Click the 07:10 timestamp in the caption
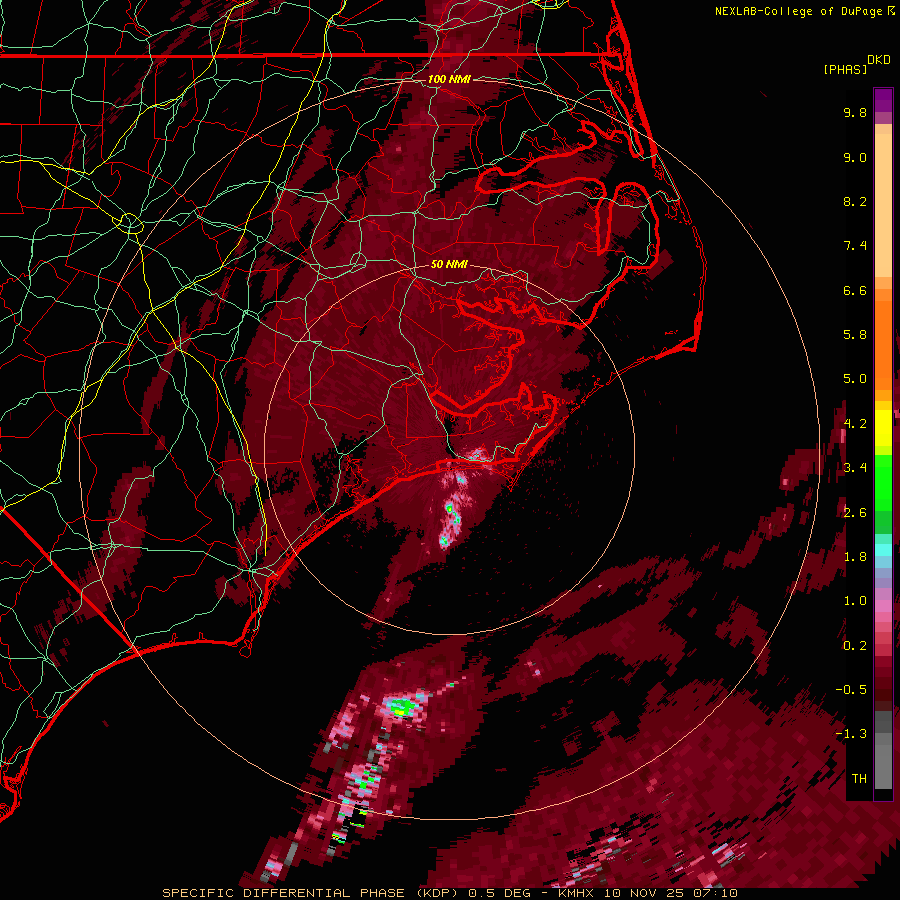Screen dimensions: 900x900 717,893
